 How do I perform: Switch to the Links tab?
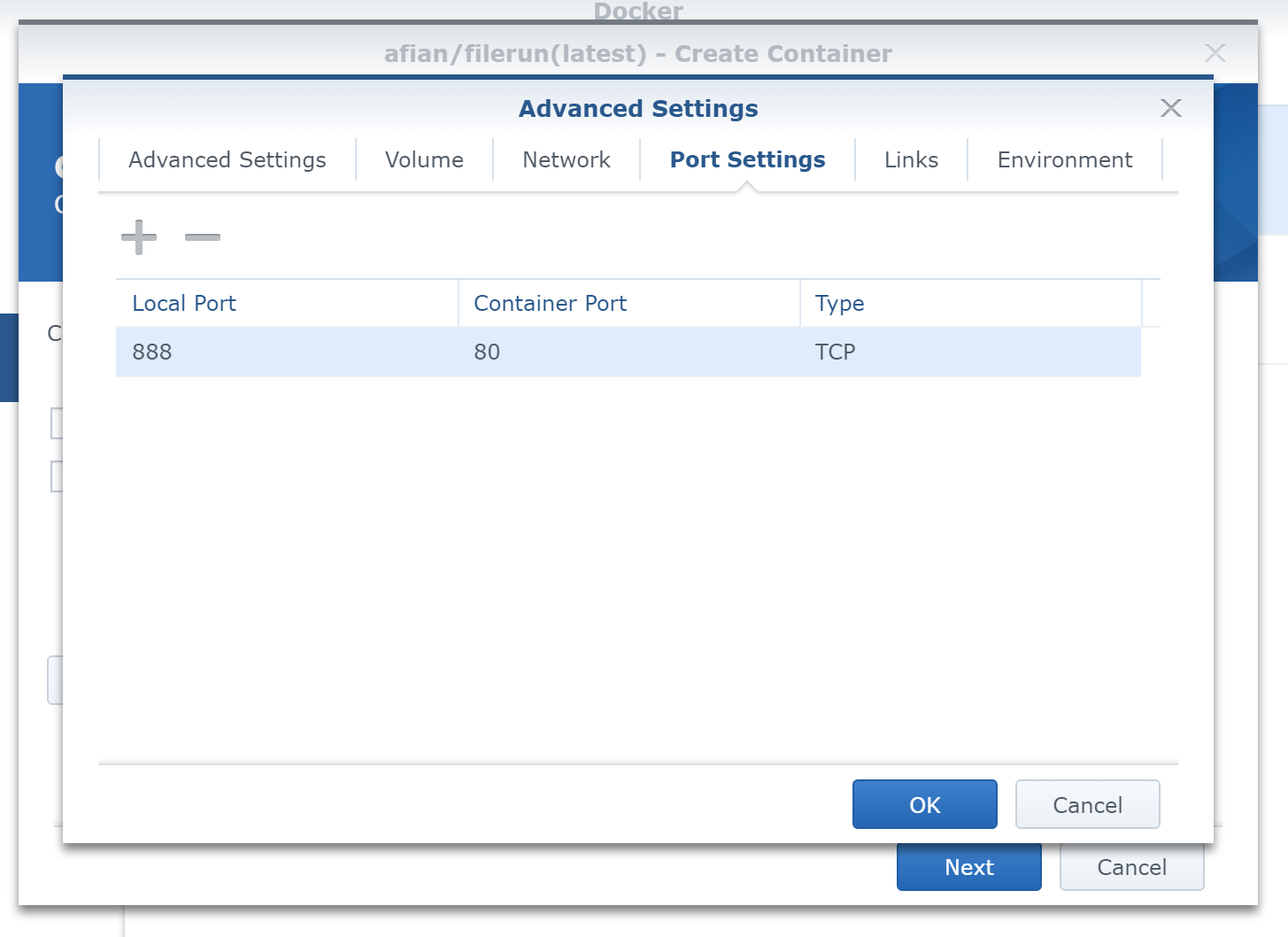point(911,160)
